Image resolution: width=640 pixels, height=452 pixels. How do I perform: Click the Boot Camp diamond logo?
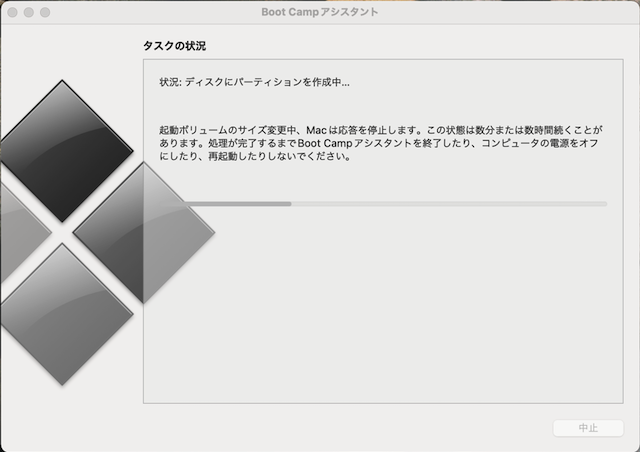[x=107, y=233]
